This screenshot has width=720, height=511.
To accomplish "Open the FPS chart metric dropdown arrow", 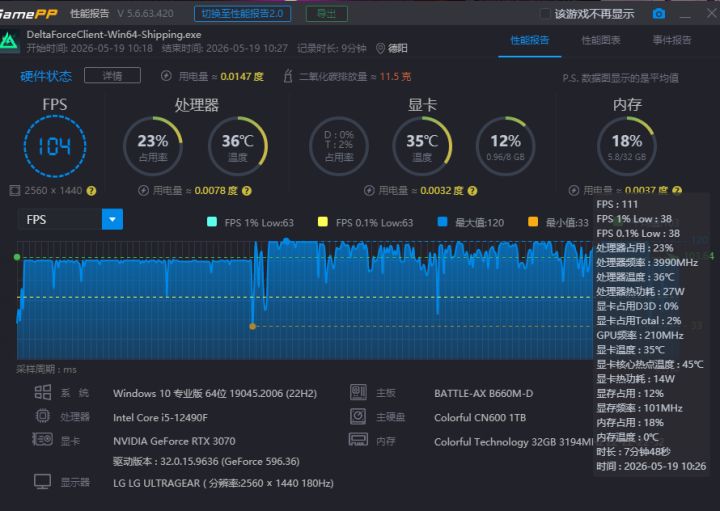I will pyautogui.click(x=112, y=219).
